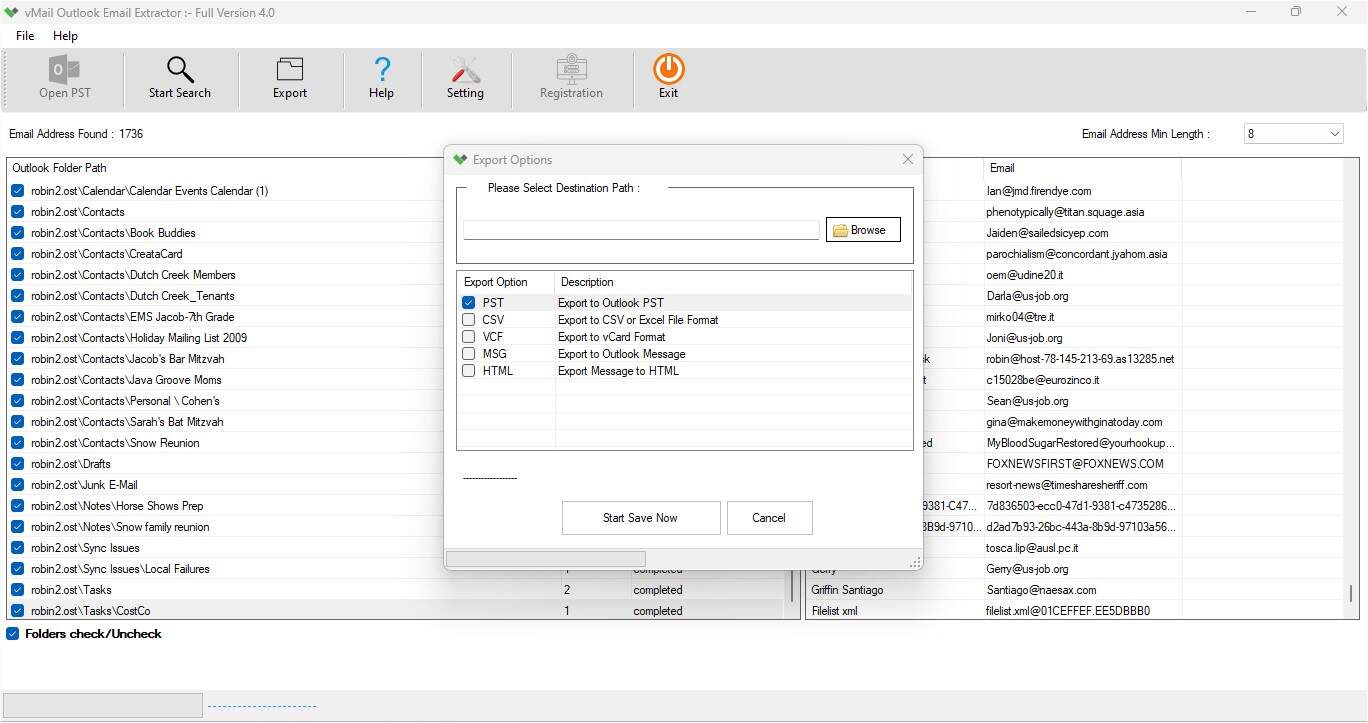The image size is (1368, 723).
Task: Select row Contacts\Holiday Mailing List 2009
Action: point(138,338)
